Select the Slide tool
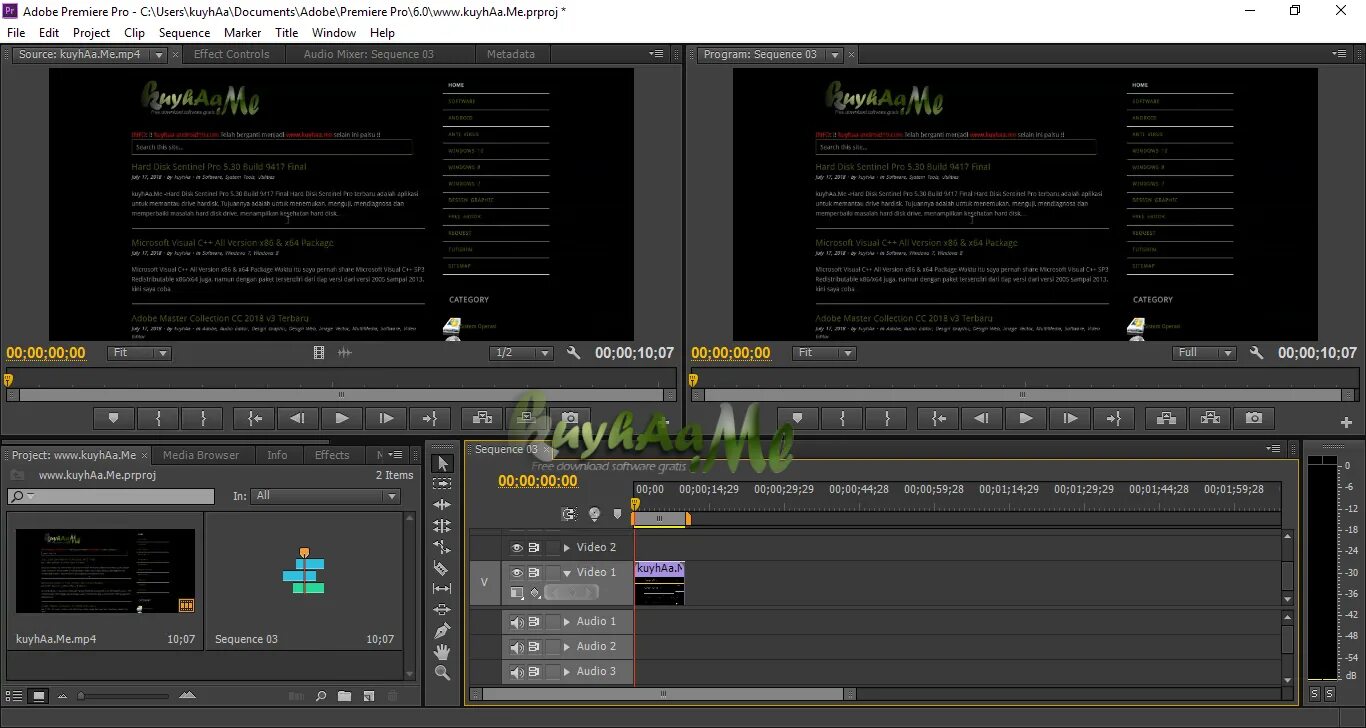Viewport: 1366px width, 728px height. click(442, 610)
